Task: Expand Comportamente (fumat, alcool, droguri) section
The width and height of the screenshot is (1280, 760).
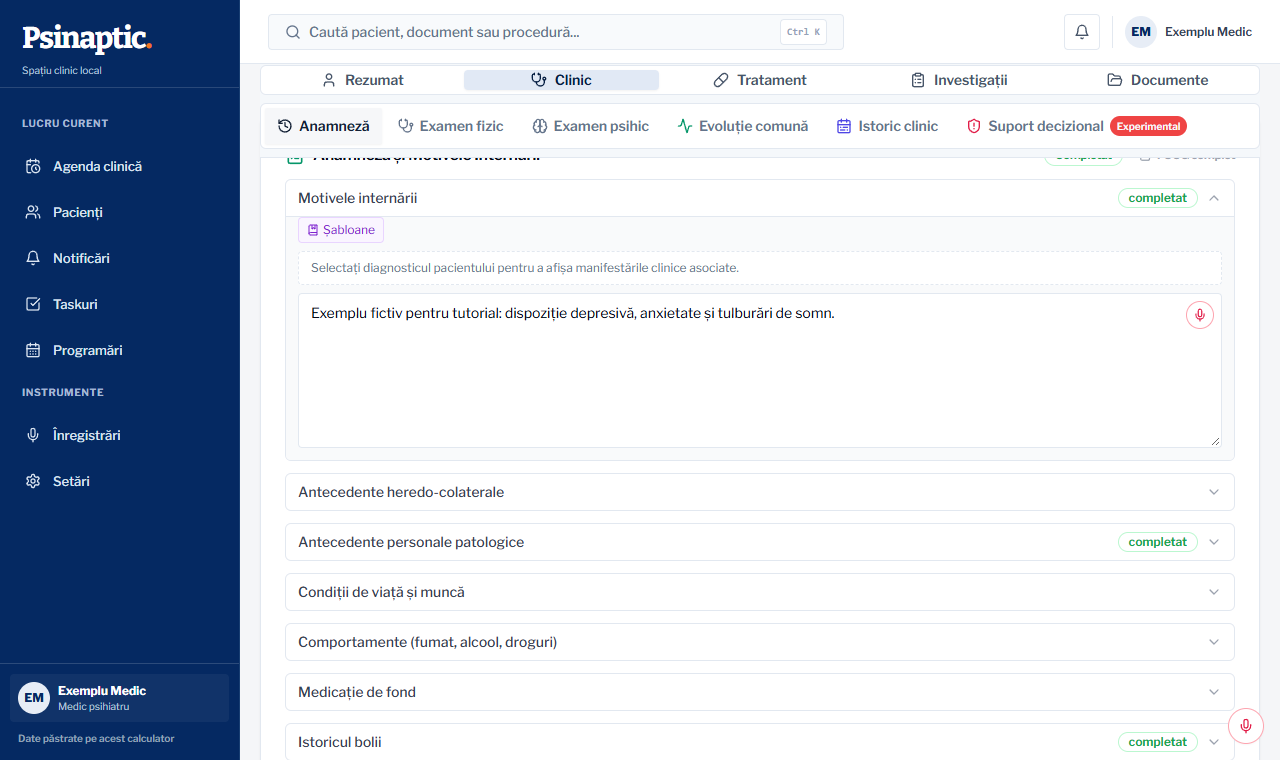Action: (760, 642)
